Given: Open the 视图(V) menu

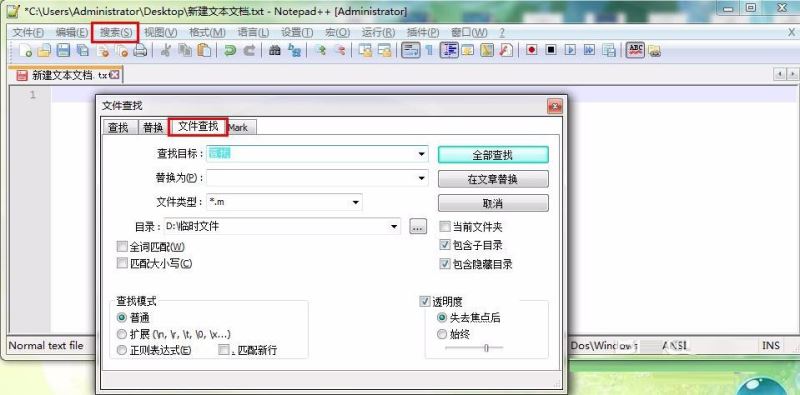Looking at the screenshot, I should click(x=161, y=33).
